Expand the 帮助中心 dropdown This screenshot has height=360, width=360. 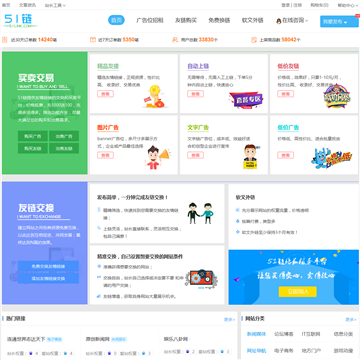point(348,5)
